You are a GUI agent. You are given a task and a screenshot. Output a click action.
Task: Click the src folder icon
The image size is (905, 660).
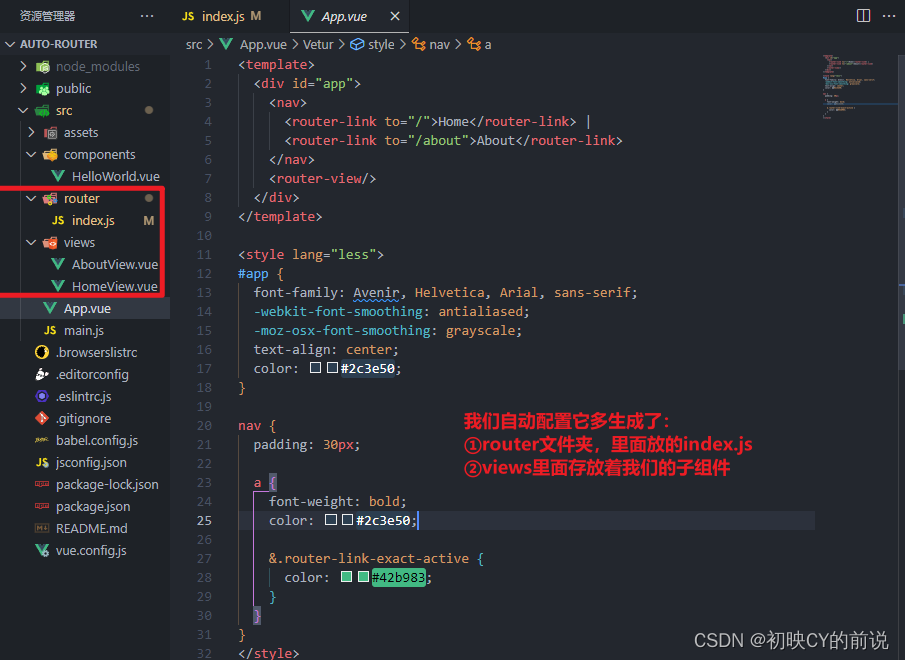point(43,111)
